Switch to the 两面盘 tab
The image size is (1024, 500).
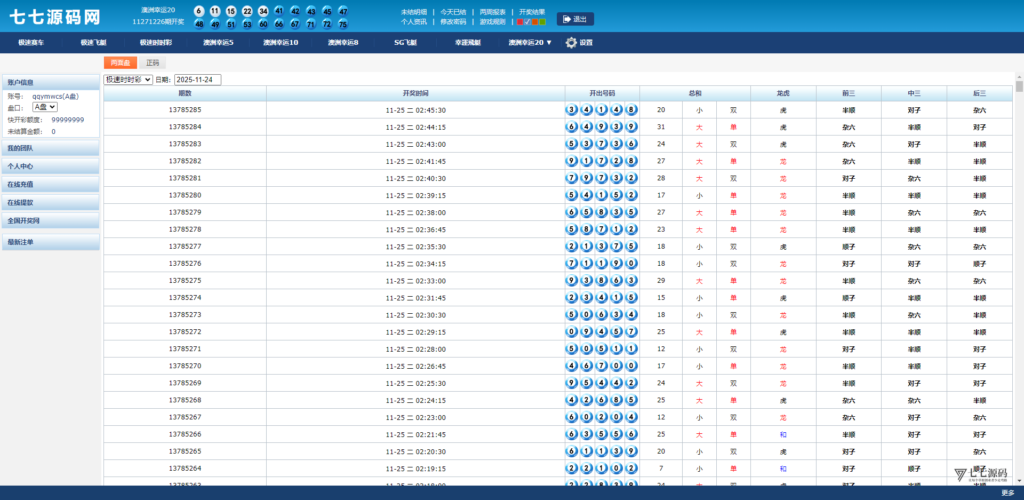pyautogui.click(x=120, y=62)
